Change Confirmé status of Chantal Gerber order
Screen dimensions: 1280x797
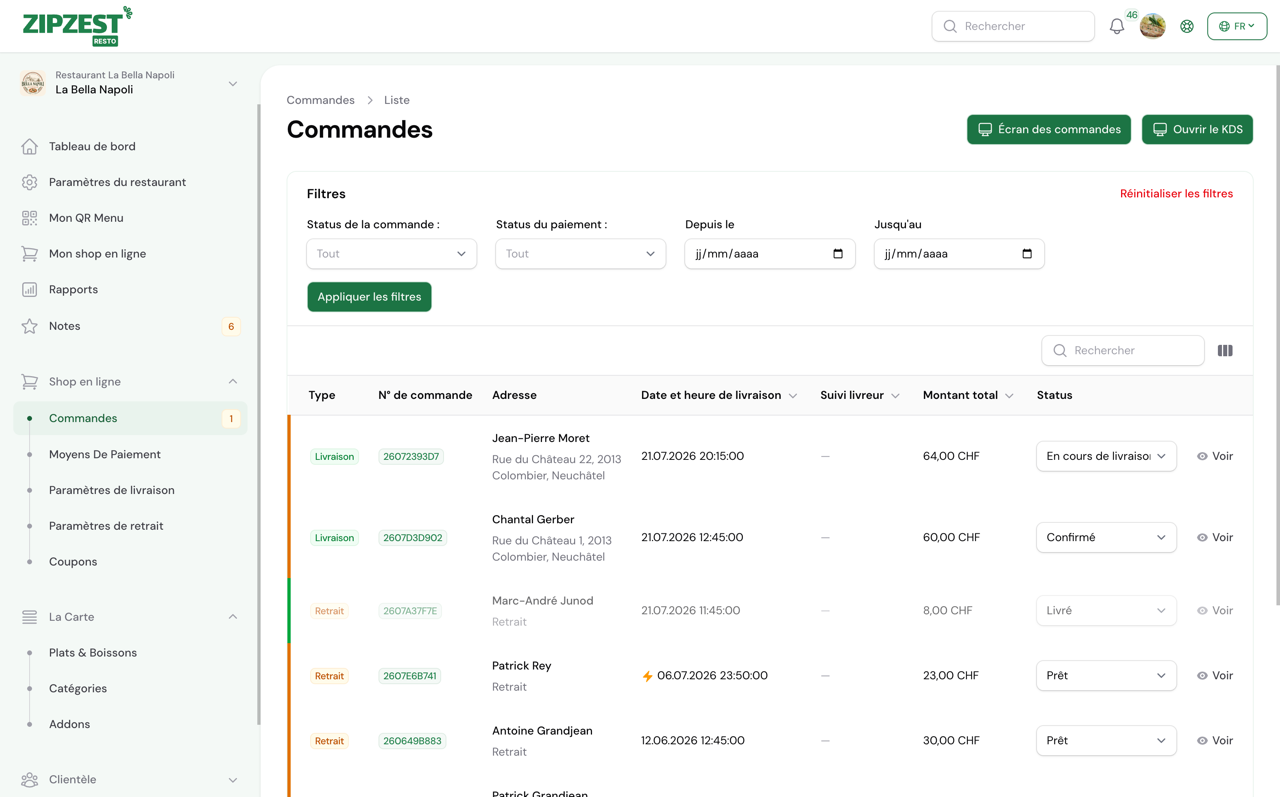pyautogui.click(x=1106, y=538)
